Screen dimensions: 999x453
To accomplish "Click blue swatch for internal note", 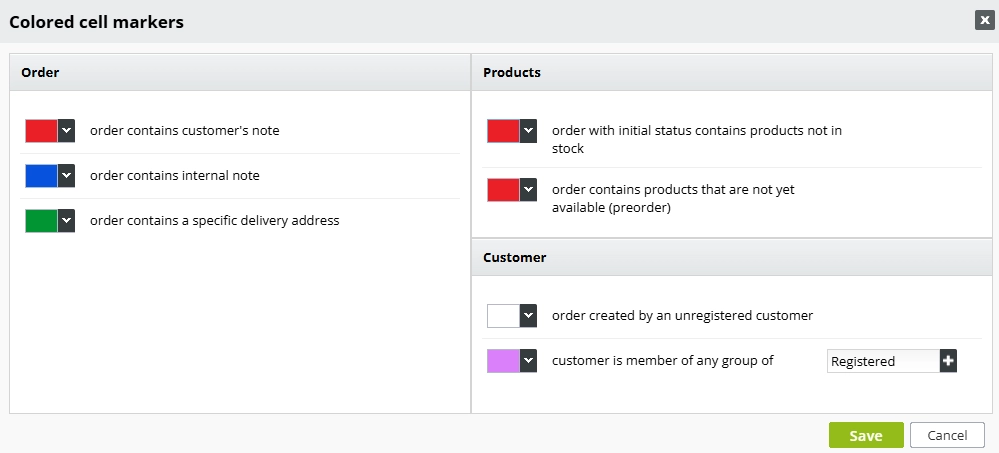I will click(x=41, y=175).
